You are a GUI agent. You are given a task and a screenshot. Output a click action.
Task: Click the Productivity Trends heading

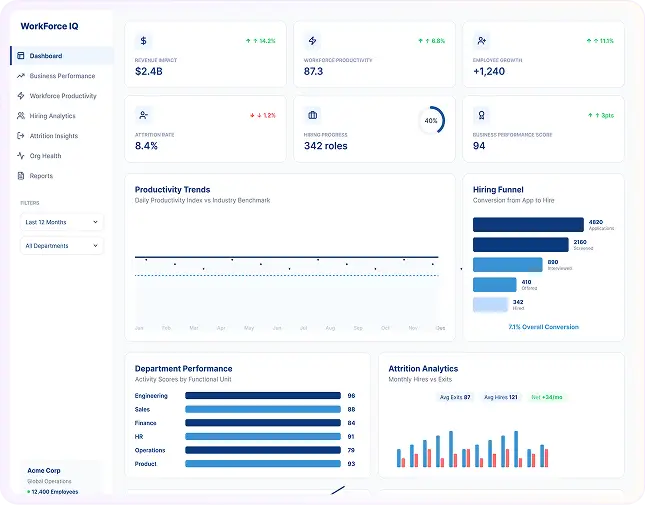(172, 190)
